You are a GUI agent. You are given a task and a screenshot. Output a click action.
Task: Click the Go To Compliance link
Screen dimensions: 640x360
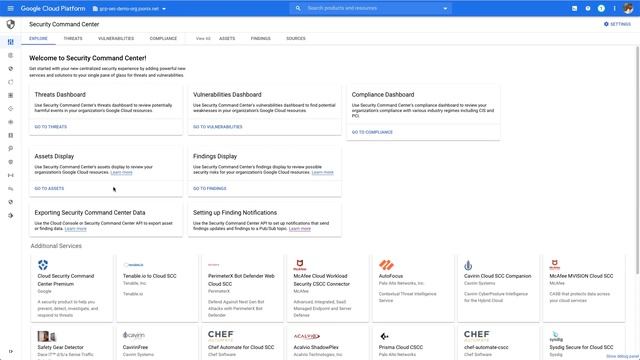(372, 132)
